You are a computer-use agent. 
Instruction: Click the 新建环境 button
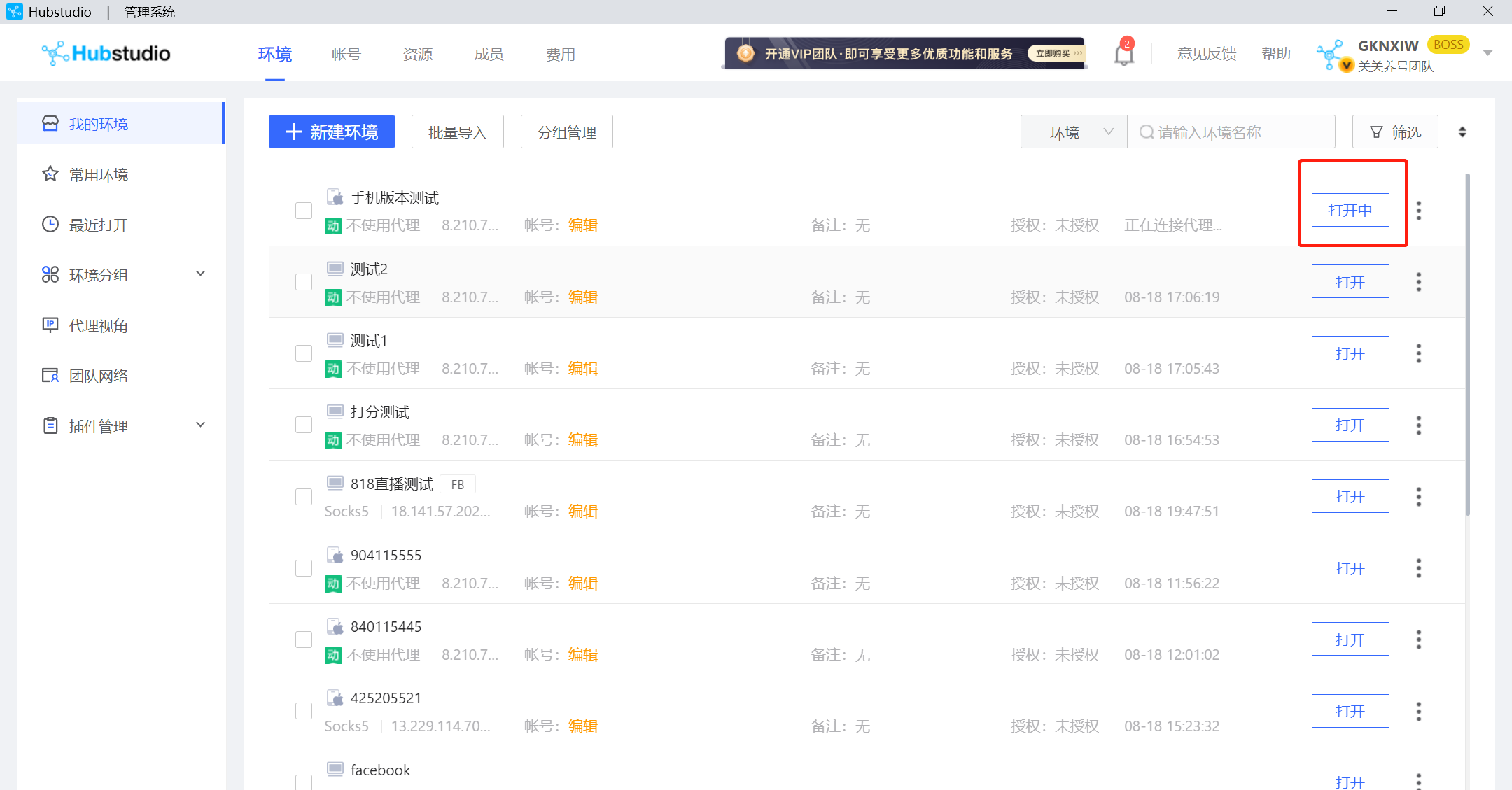click(332, 132)
